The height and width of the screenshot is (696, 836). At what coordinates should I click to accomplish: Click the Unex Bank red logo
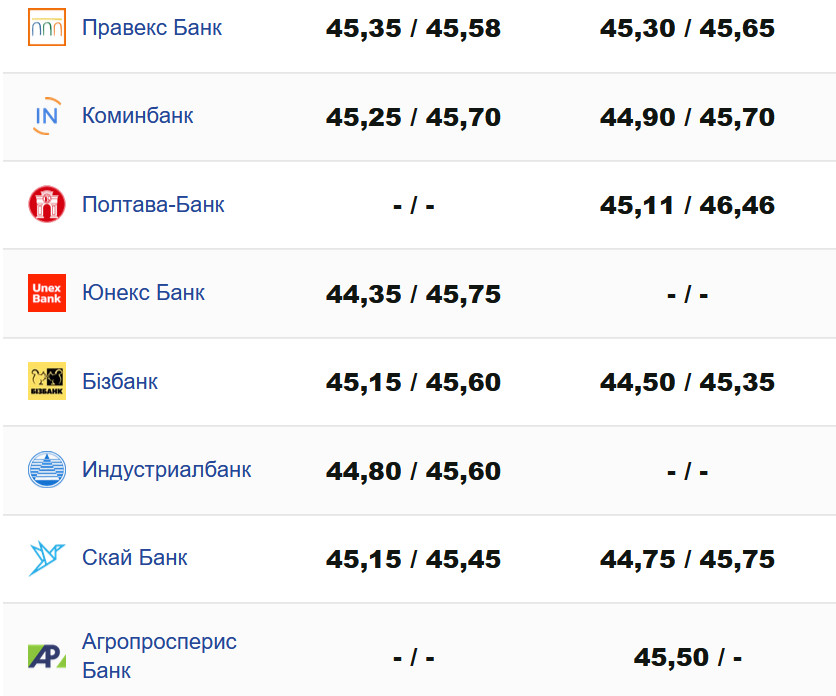click(x=47, y=293)
